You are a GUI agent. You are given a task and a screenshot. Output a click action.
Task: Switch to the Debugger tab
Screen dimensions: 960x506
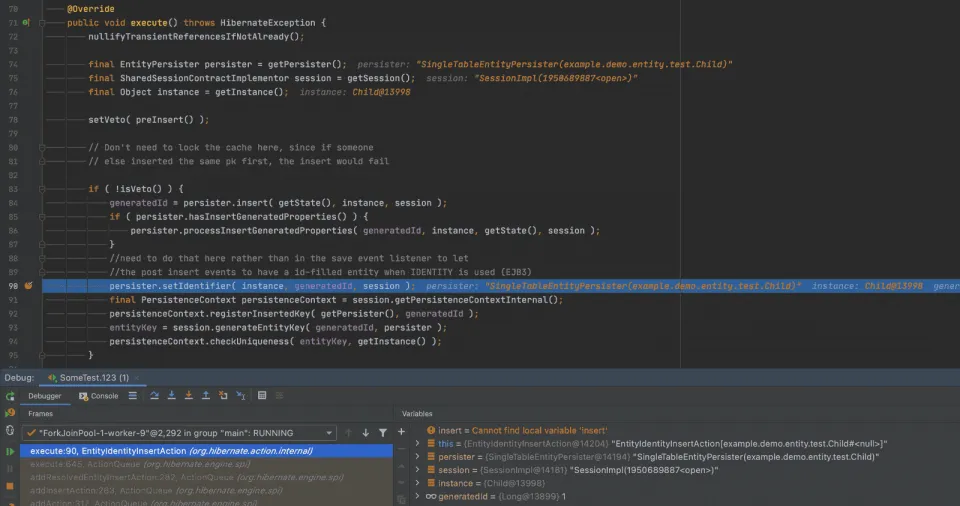(45, 396)
